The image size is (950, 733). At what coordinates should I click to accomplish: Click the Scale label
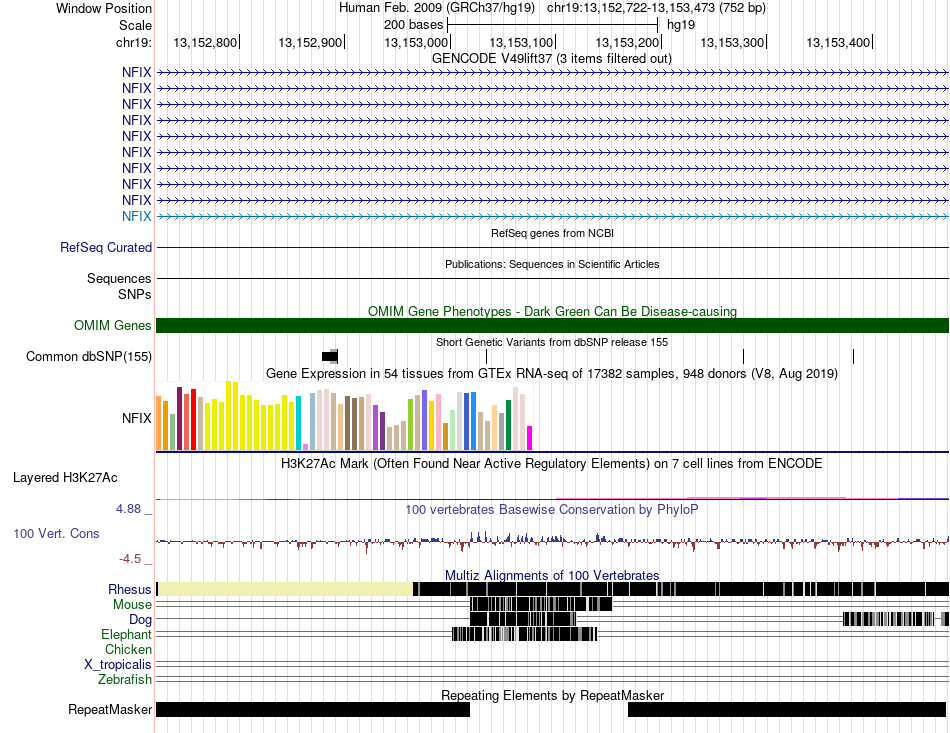[x=135, y=25]
